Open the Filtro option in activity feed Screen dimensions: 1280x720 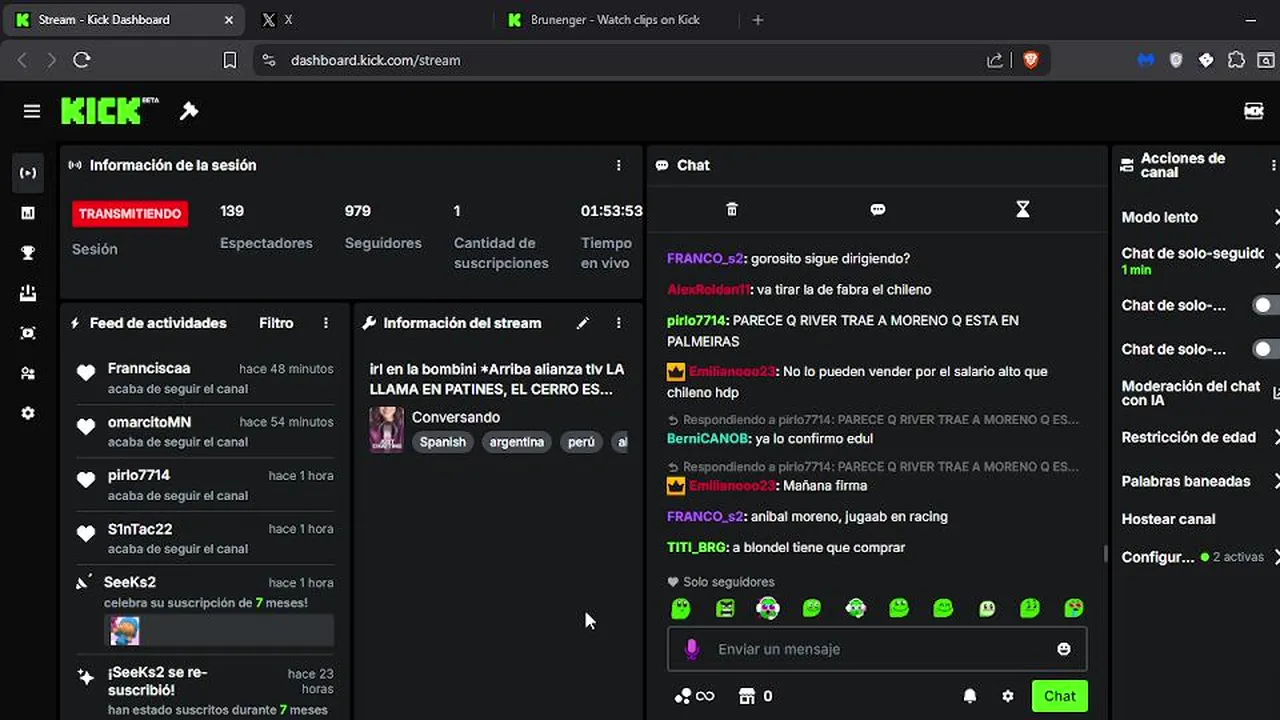[x=276, y=323]
